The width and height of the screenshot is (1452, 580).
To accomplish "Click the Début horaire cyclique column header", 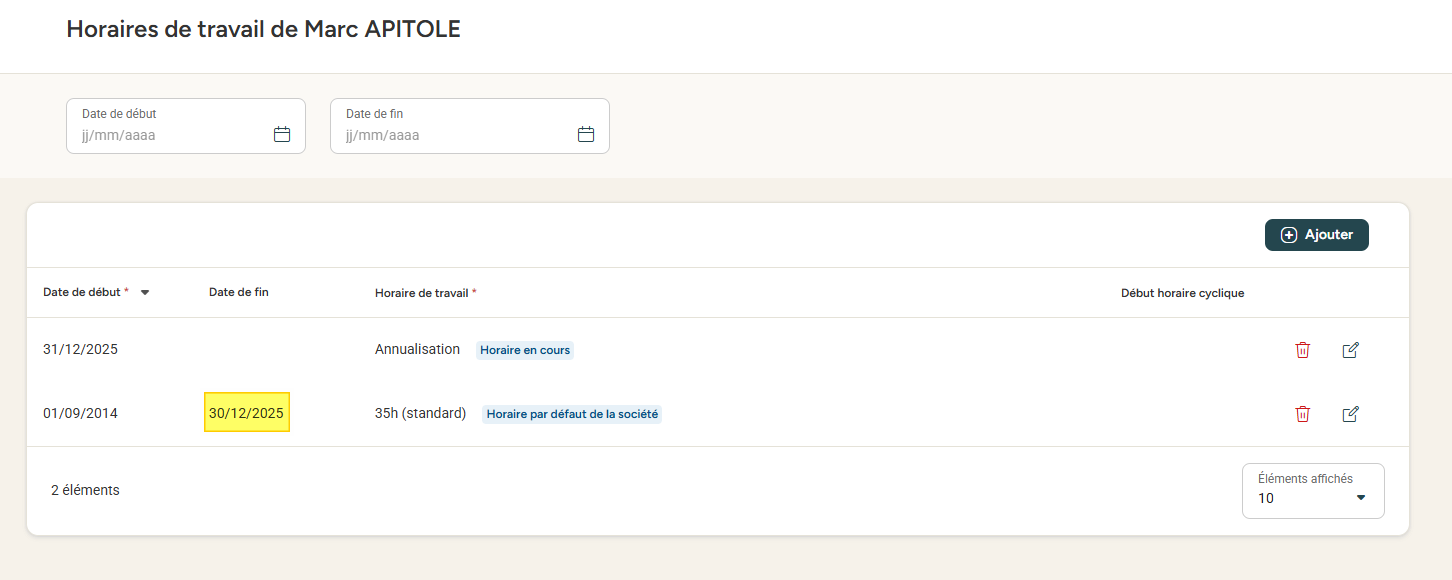I will click(x=1182, y=293).
